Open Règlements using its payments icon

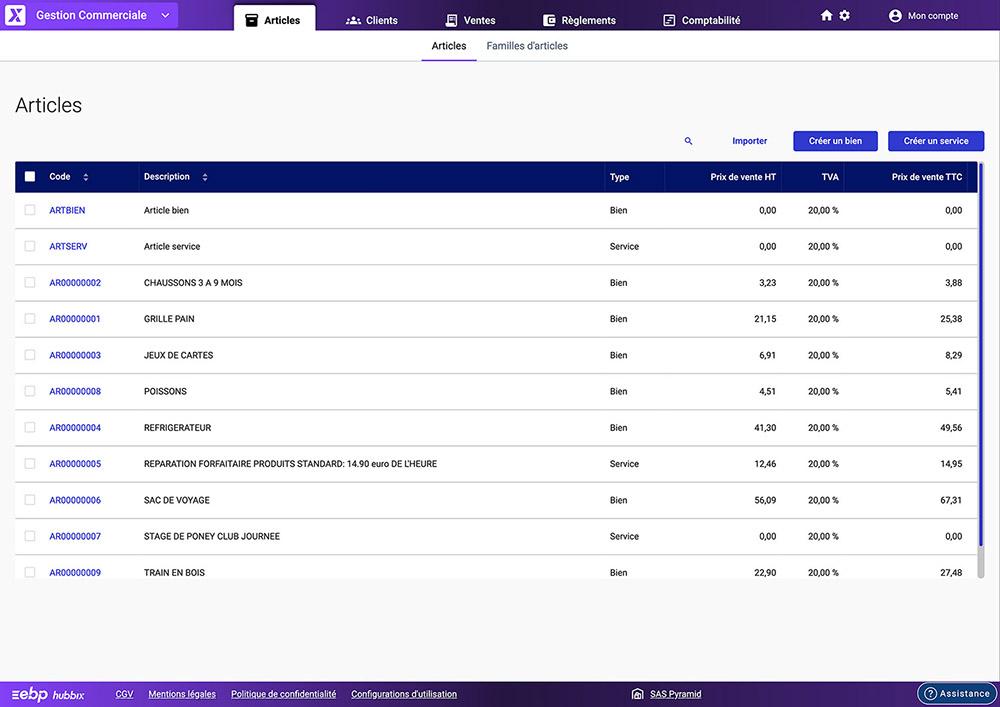[550, 19]
